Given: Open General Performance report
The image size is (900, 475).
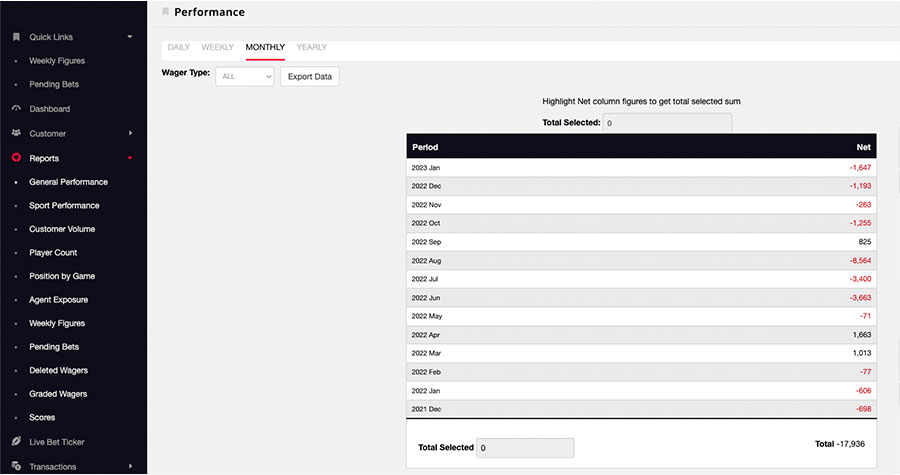Looking at the screenshot, I should tap(68, 182).
